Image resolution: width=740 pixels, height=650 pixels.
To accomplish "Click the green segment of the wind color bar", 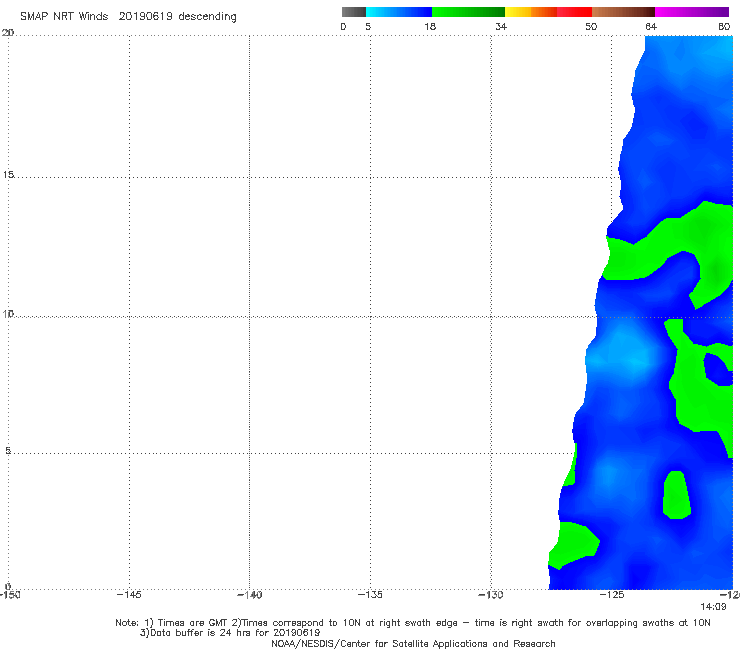I will click(x=468, y=12).
